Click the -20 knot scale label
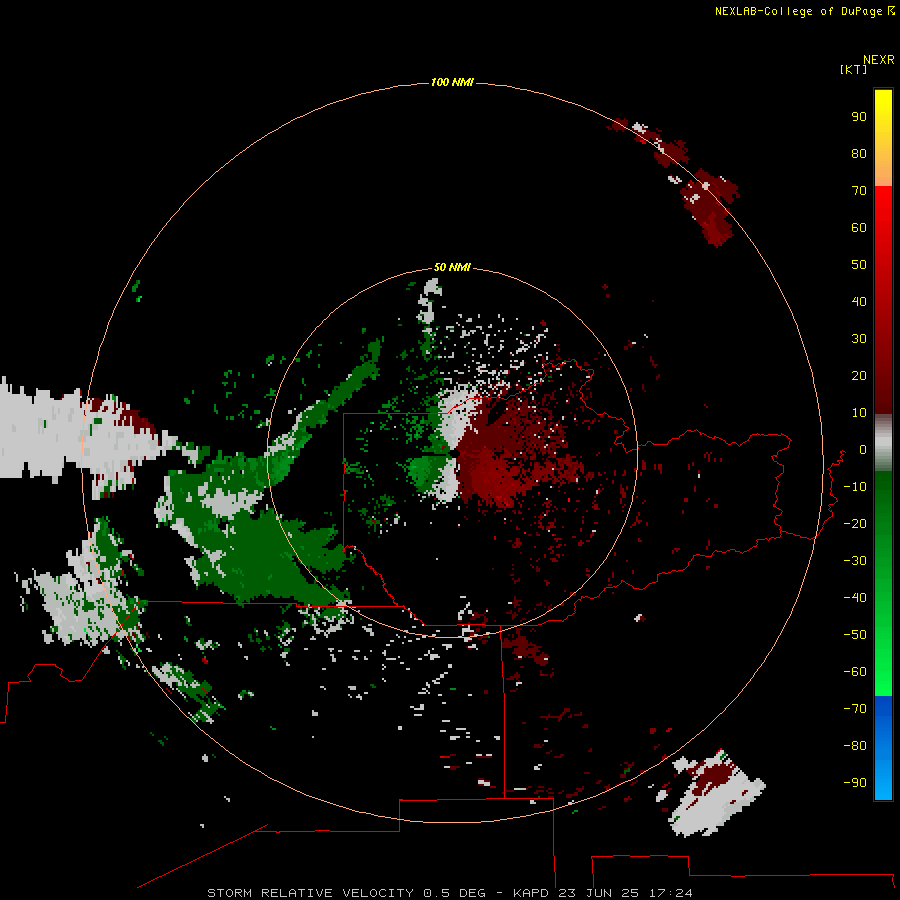Viewport: 900px width, 900px height. pos(855,523)
